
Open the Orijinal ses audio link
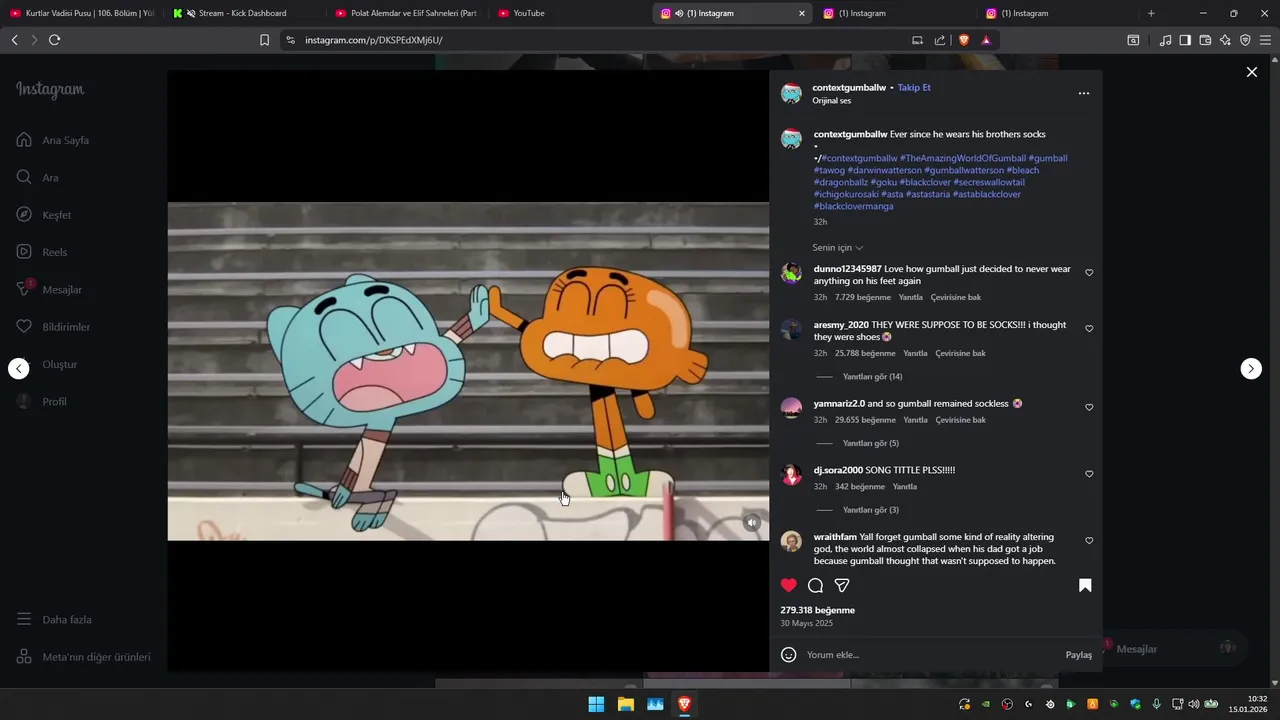831,101
